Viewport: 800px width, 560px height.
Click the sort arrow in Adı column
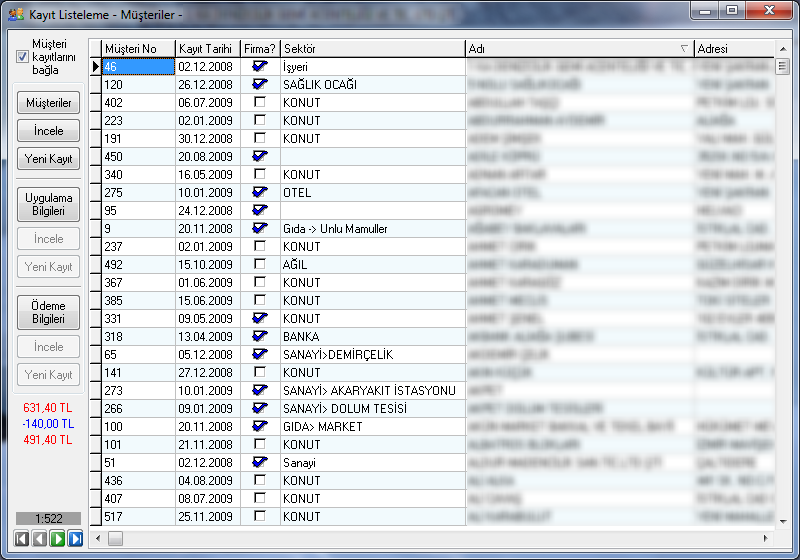click(684, 48)
